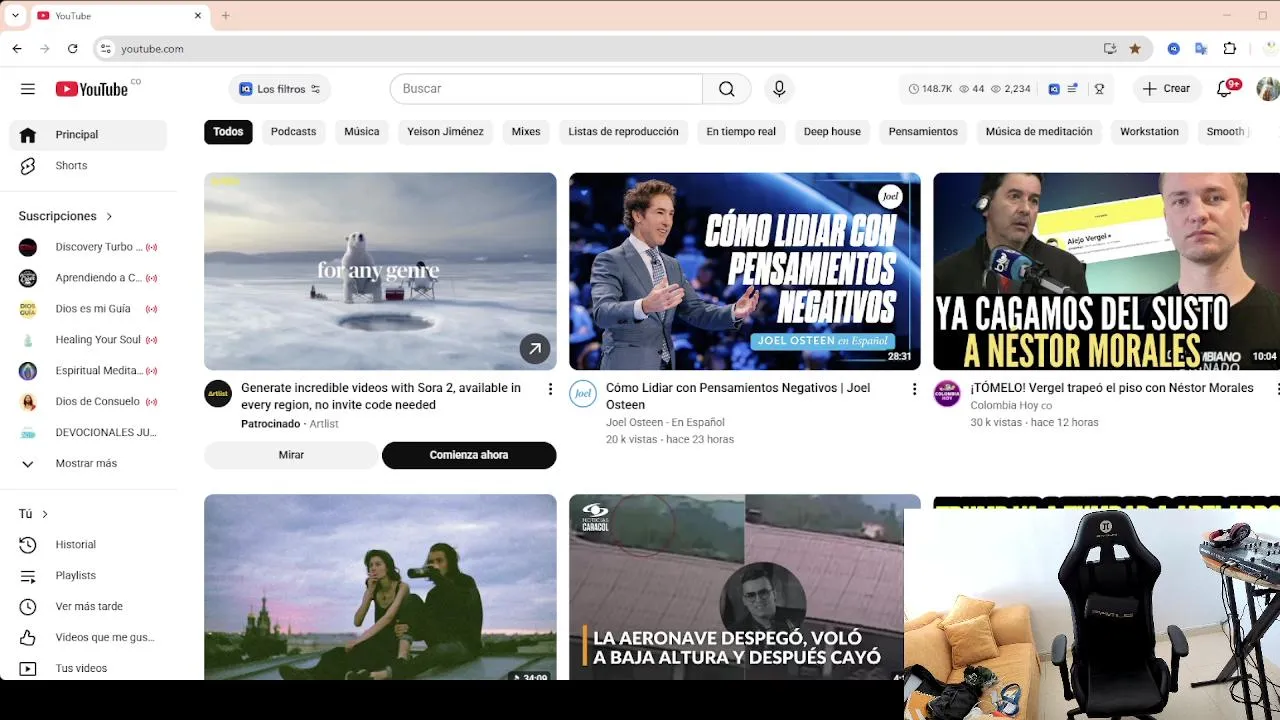View site information icon
Image resolution: width=1280 pixels, height=720 pixels.
[x=106, y=48]
